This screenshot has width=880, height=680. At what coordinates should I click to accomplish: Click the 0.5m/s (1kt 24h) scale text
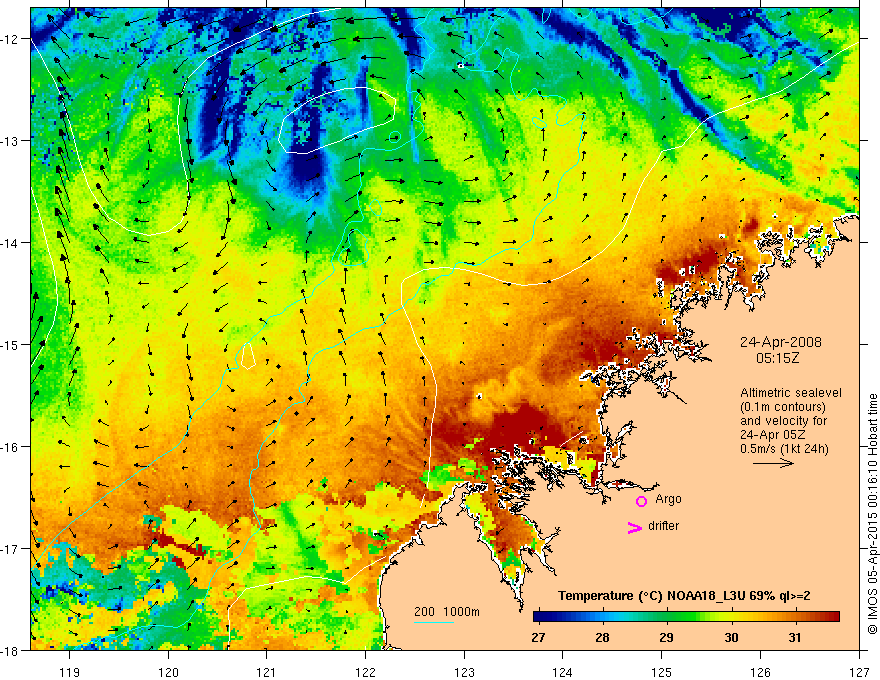(784, 449)
